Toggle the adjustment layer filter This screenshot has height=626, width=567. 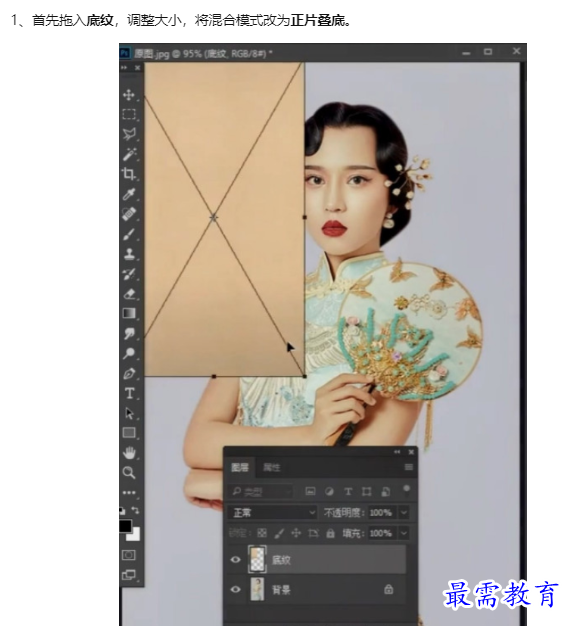pos(329,491)
